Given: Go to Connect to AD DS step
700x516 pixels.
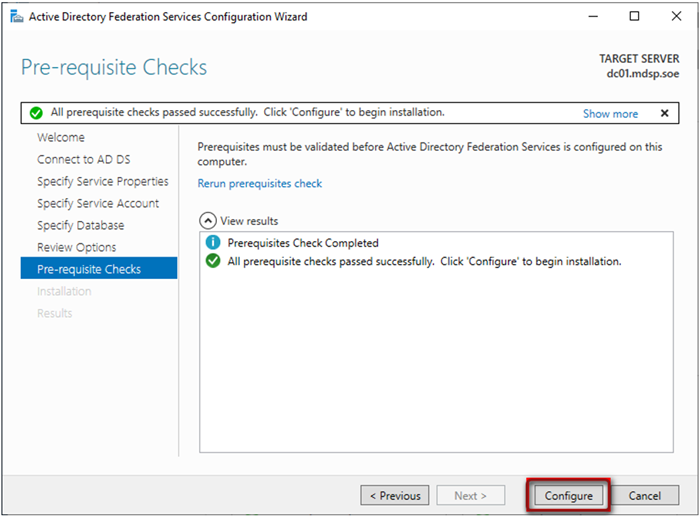Looking at the screenshot, I should coord(83,159).
